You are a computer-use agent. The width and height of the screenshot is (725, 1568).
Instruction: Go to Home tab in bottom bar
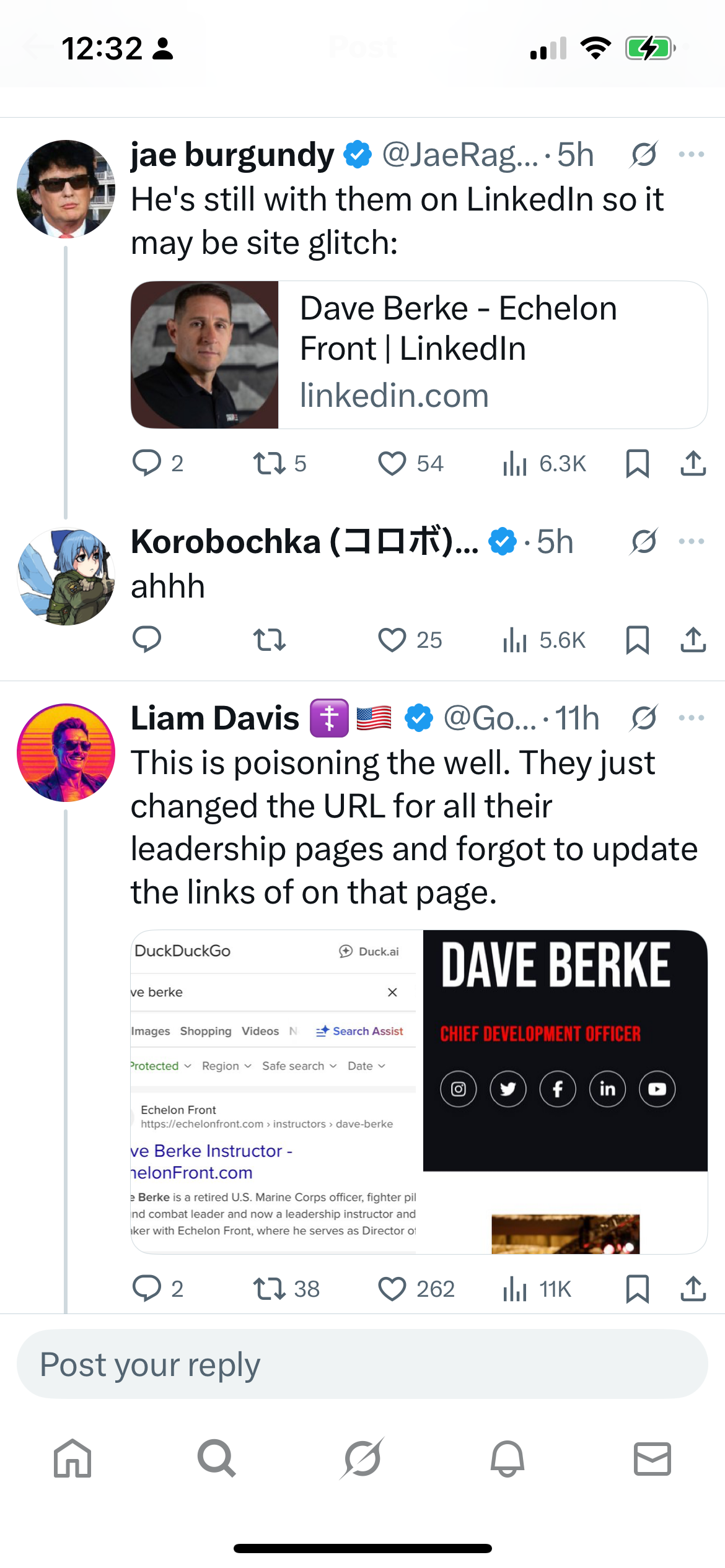pyautogui.click(x=72, y=1458)
